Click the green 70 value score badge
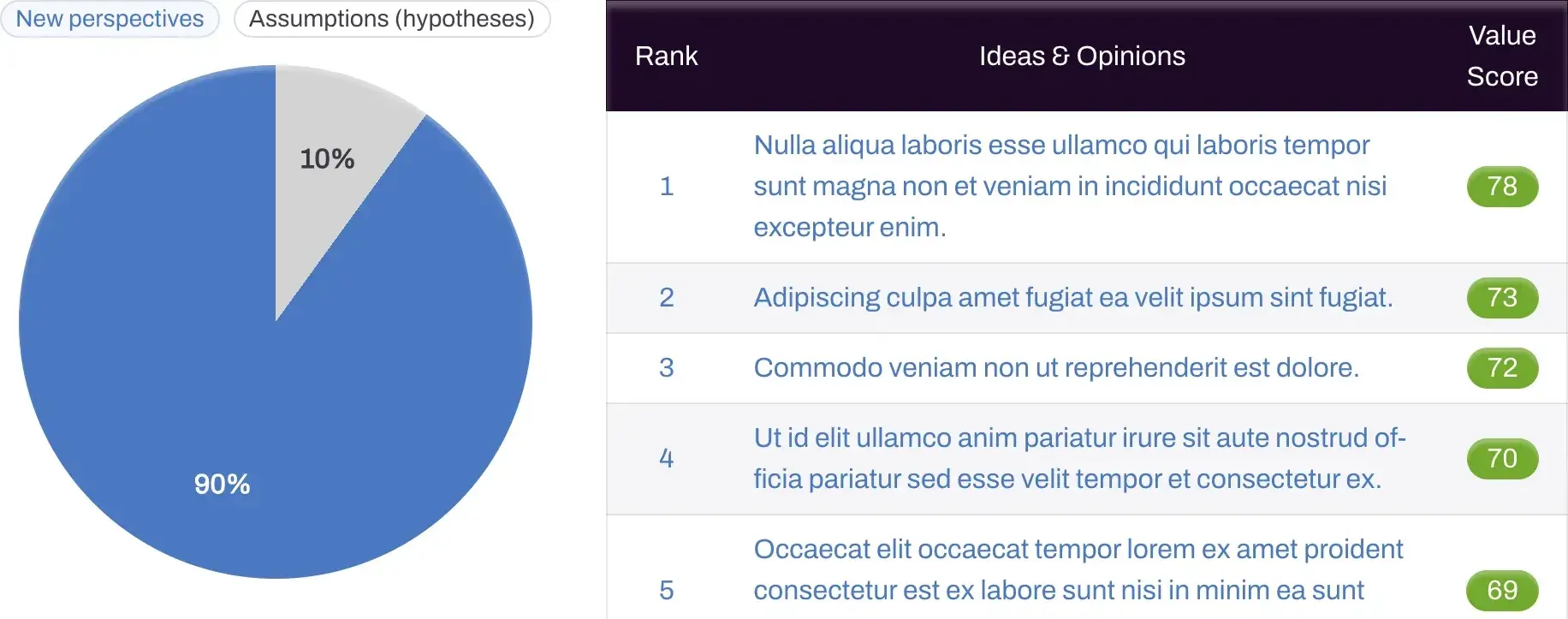 tap(1502, 459)
